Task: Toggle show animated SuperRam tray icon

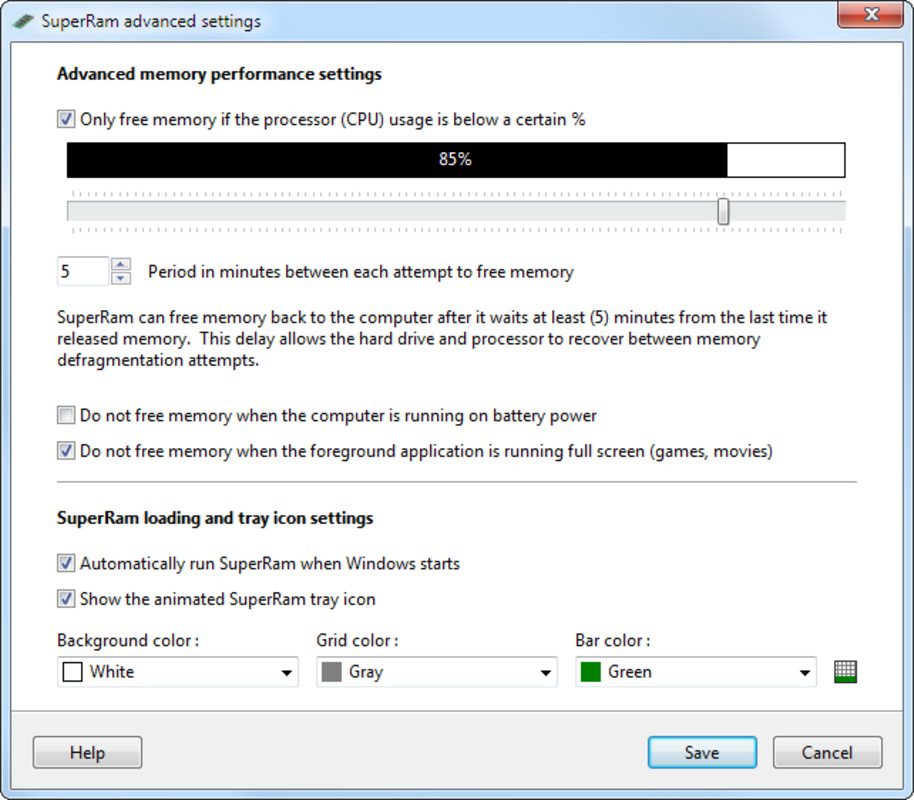Action: coord(66,599)
